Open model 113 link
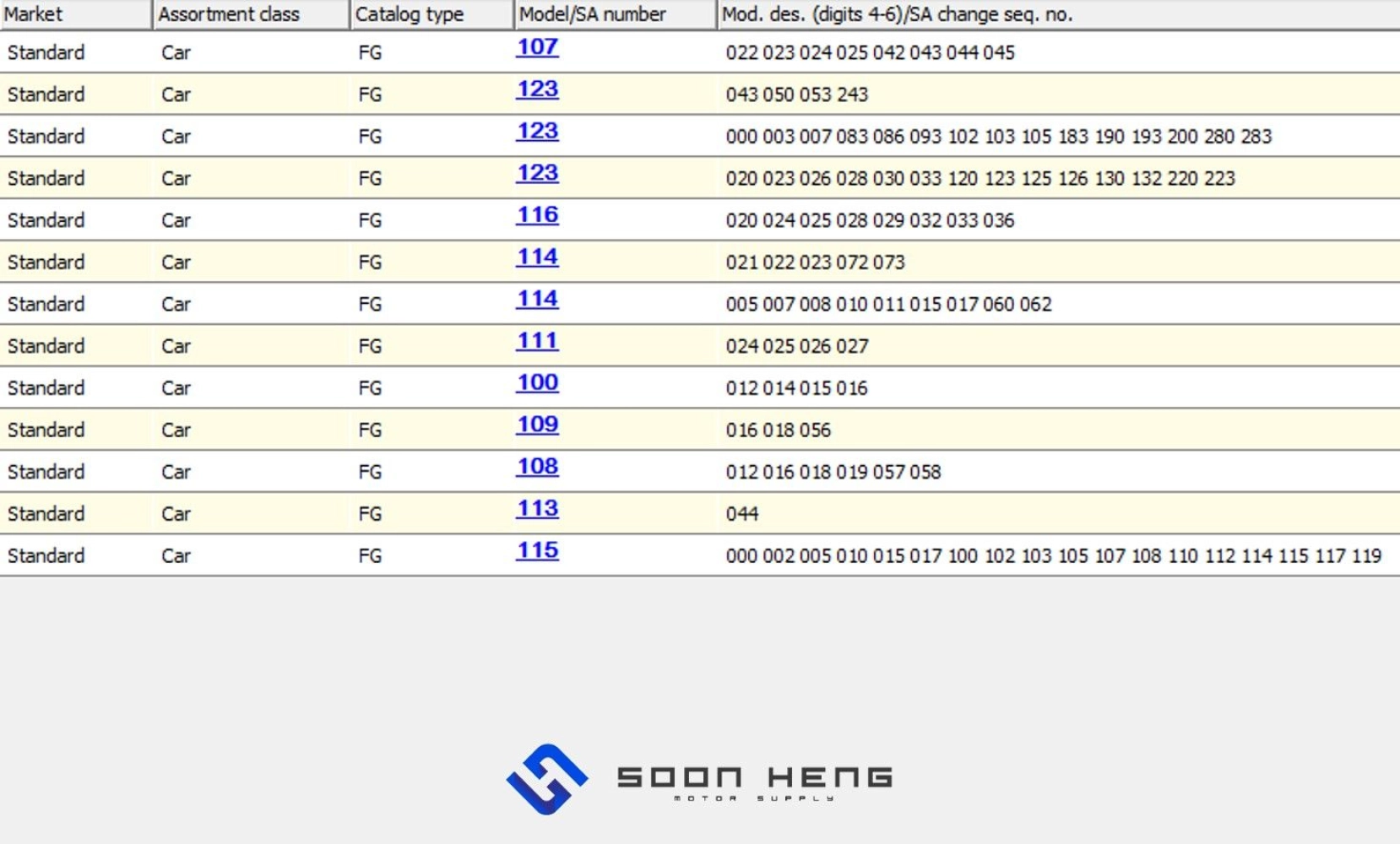Image resolution: width=1400 pixels, height=844 pixels. tap(537, 509)
